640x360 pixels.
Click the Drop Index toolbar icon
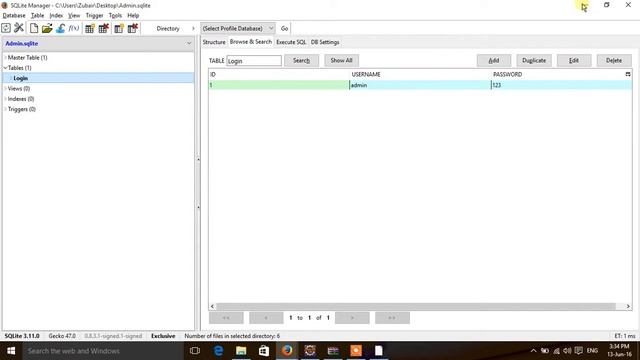tap(133, 28)
